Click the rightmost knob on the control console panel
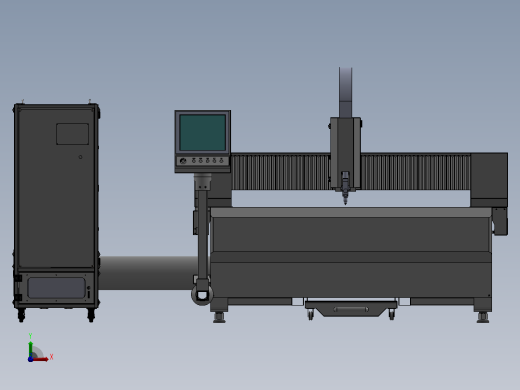Viewport: 520px width, 390px height. coord(221,161)
